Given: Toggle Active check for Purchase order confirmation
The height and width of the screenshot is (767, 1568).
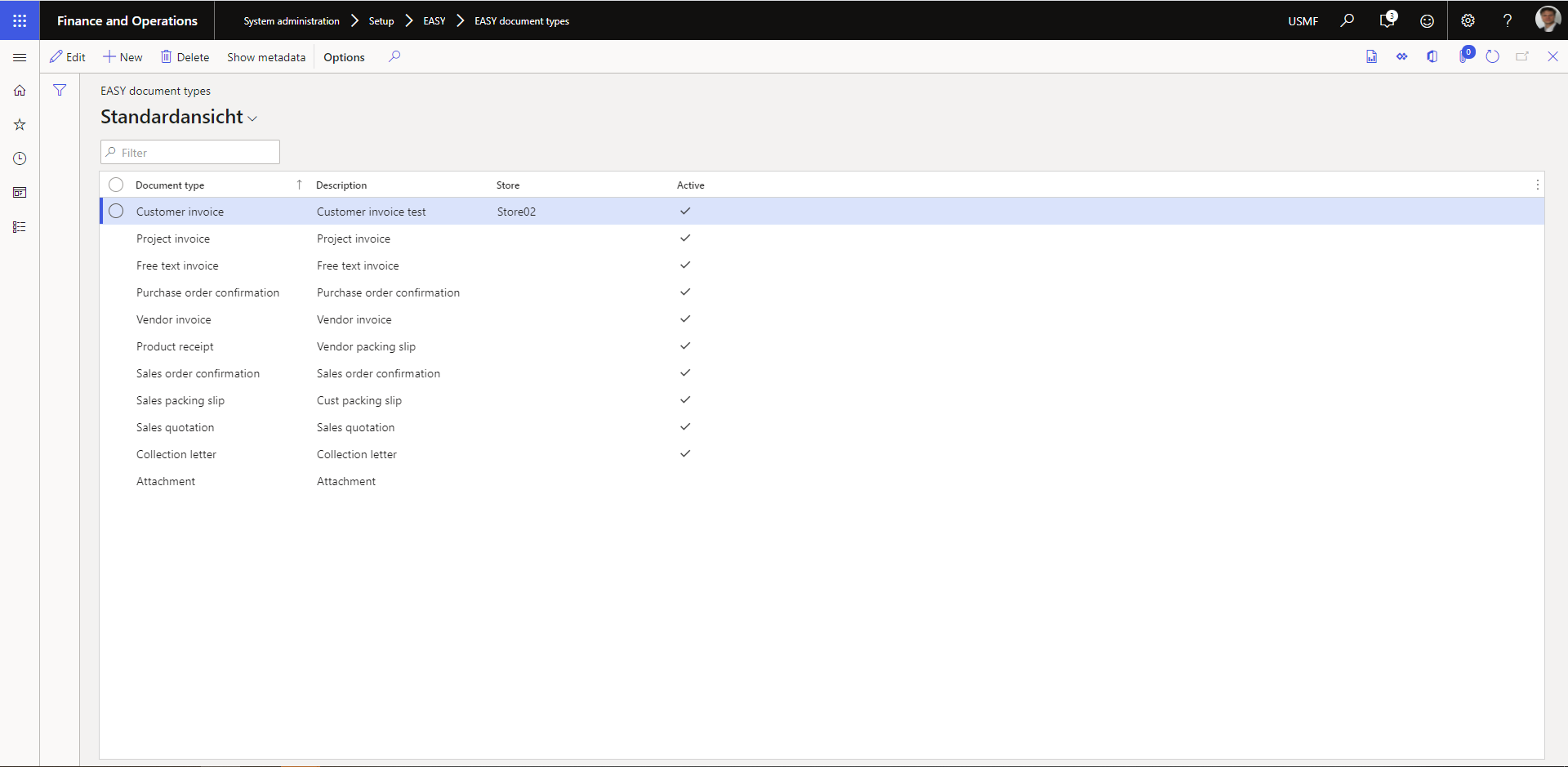Looking at the screenshot, I should [x=685, y=292].
